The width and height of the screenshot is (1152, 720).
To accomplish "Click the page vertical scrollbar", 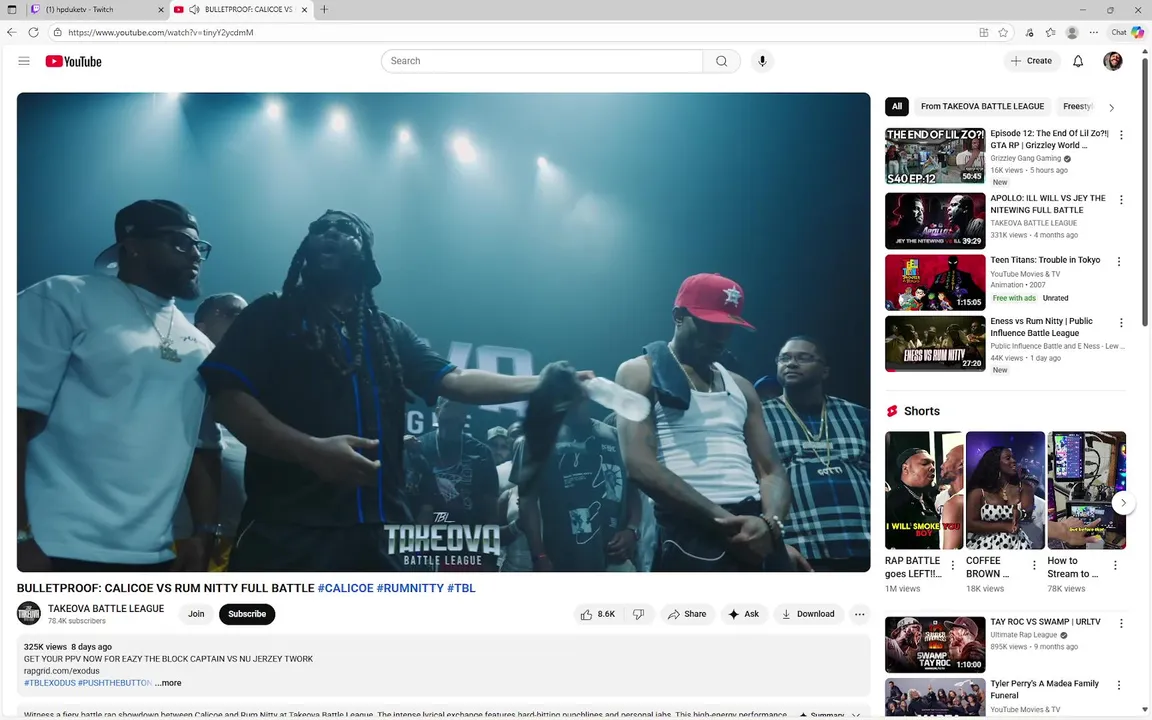I will pyautogui.click(x=1145, y=191).
